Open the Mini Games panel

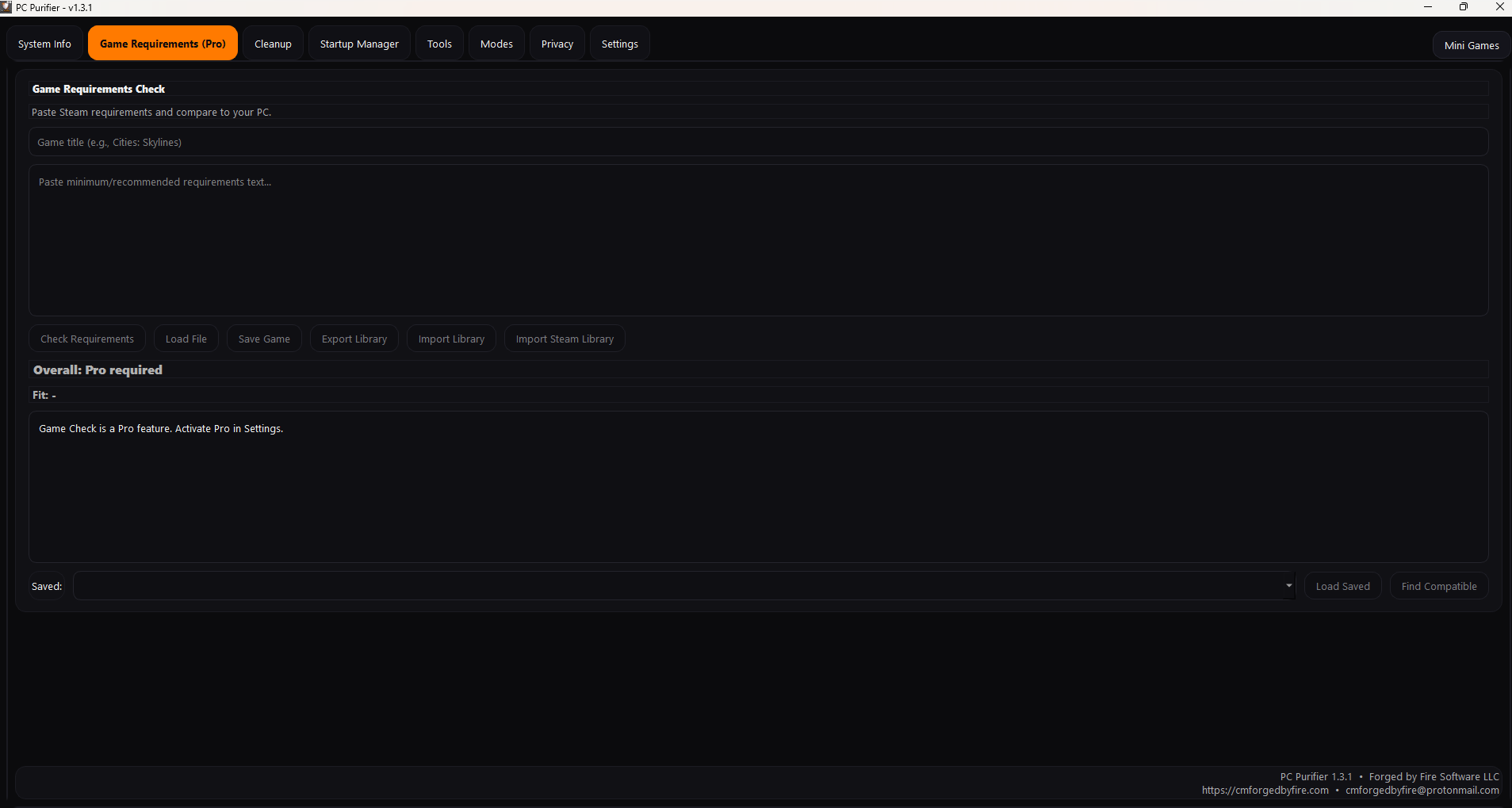[x=1471, y=44]
